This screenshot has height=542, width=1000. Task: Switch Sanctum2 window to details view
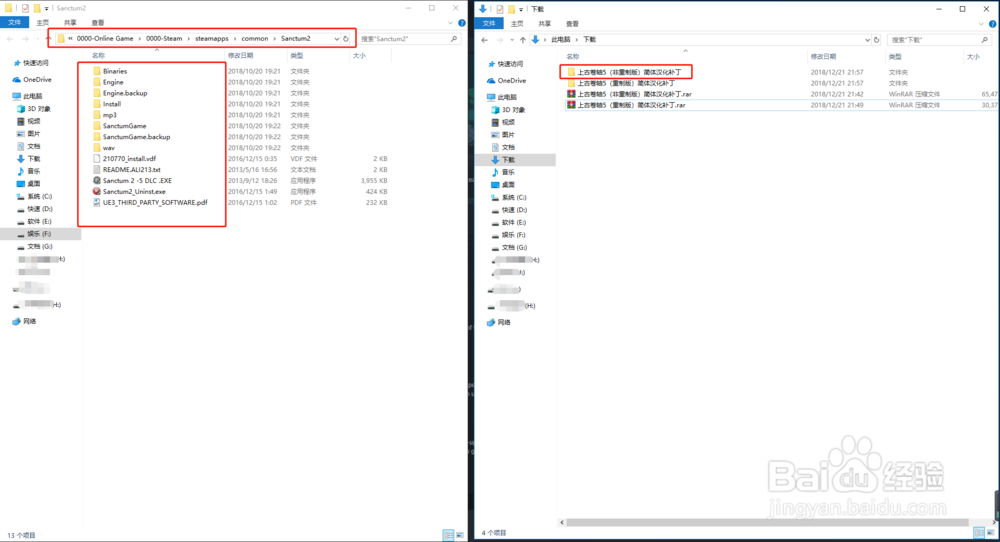click(x=448, y=534)
